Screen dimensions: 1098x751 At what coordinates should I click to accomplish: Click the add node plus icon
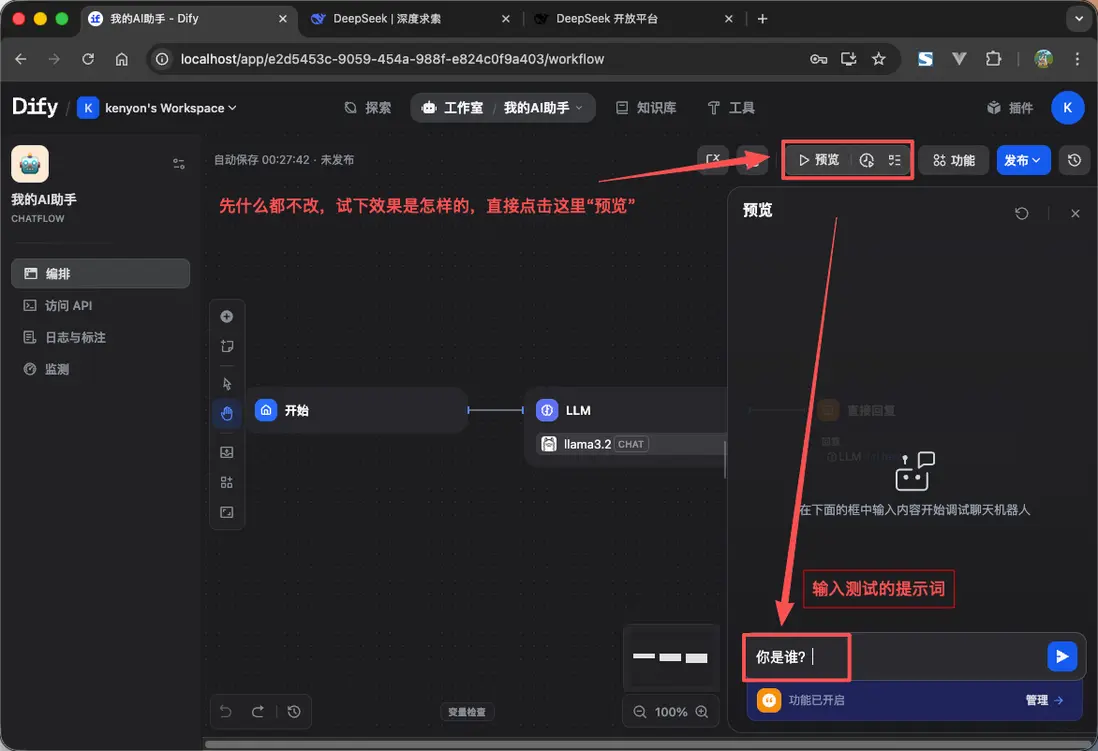tap(227, 316)
